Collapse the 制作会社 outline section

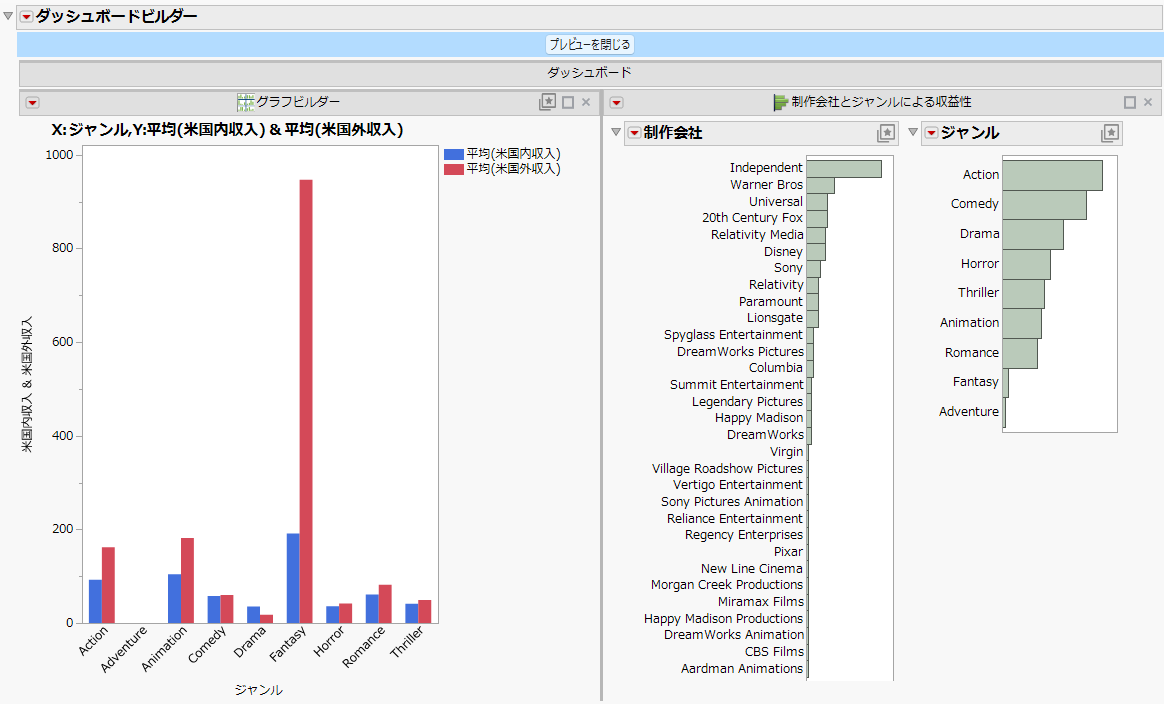tap(615, 132)
